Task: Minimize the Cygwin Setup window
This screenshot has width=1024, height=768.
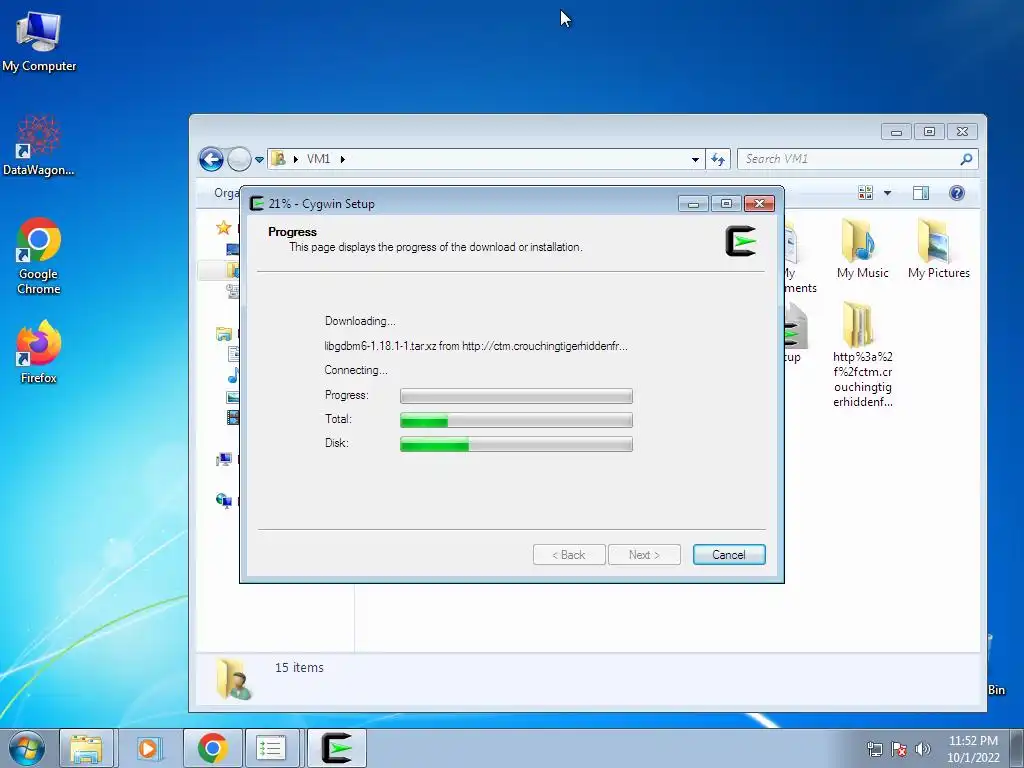Action: point(693,204)
